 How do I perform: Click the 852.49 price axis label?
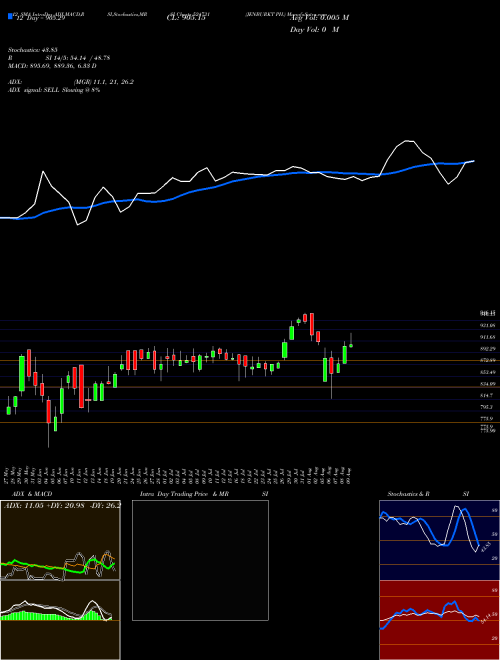click(489, 372)
